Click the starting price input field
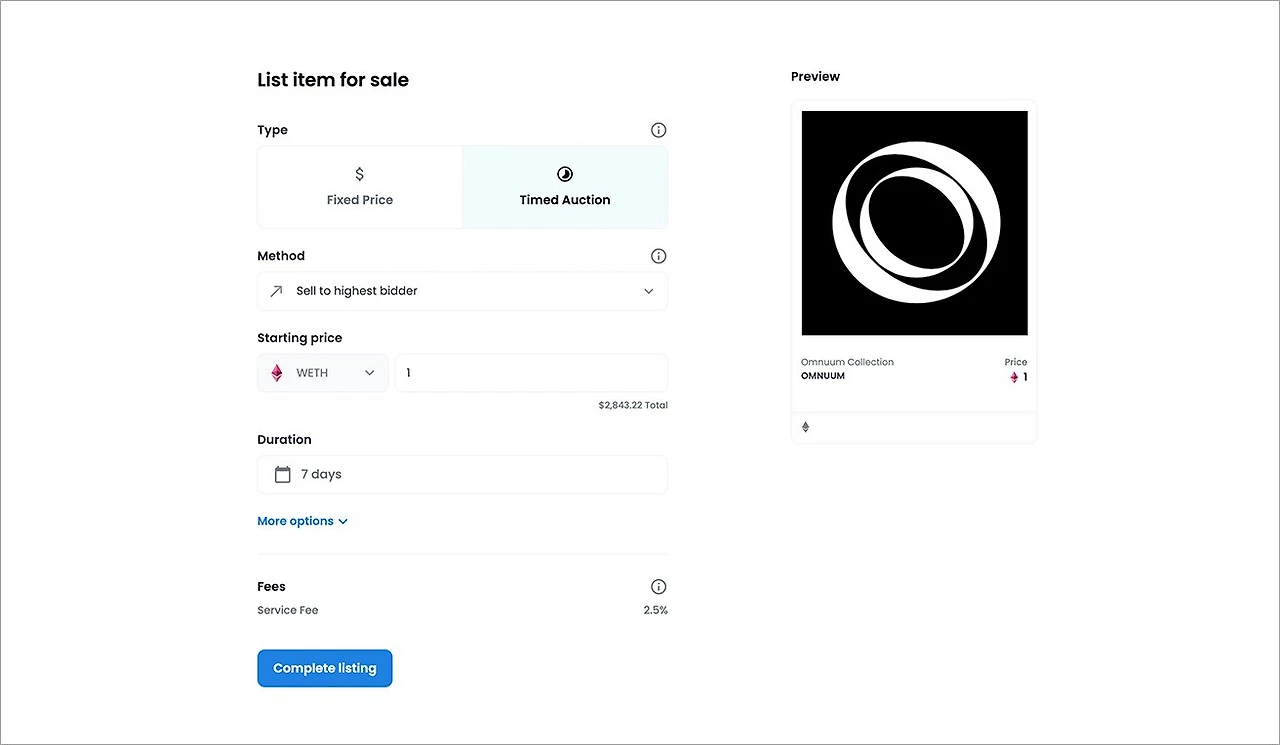 click(x=531, y=373)
